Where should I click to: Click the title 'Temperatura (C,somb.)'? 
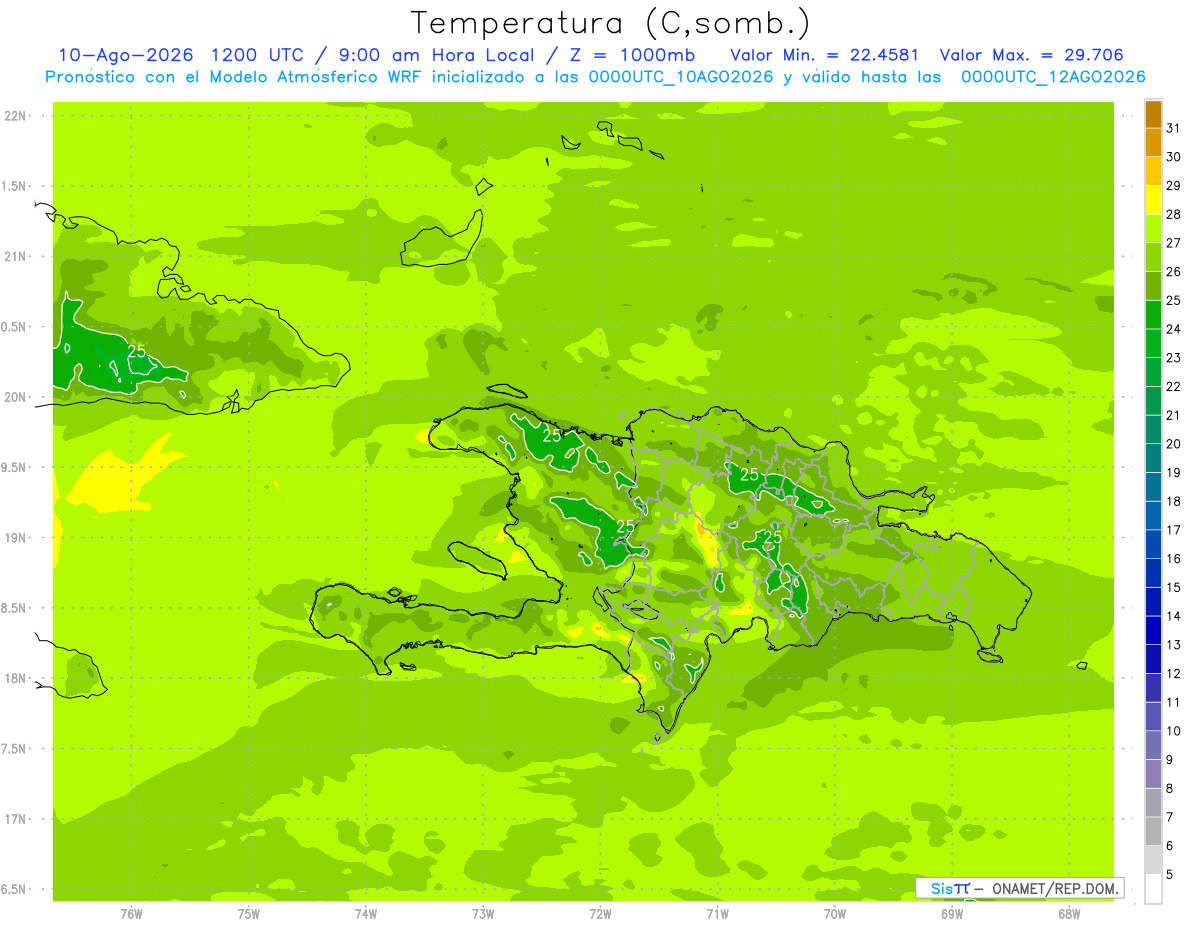(611, 23)
